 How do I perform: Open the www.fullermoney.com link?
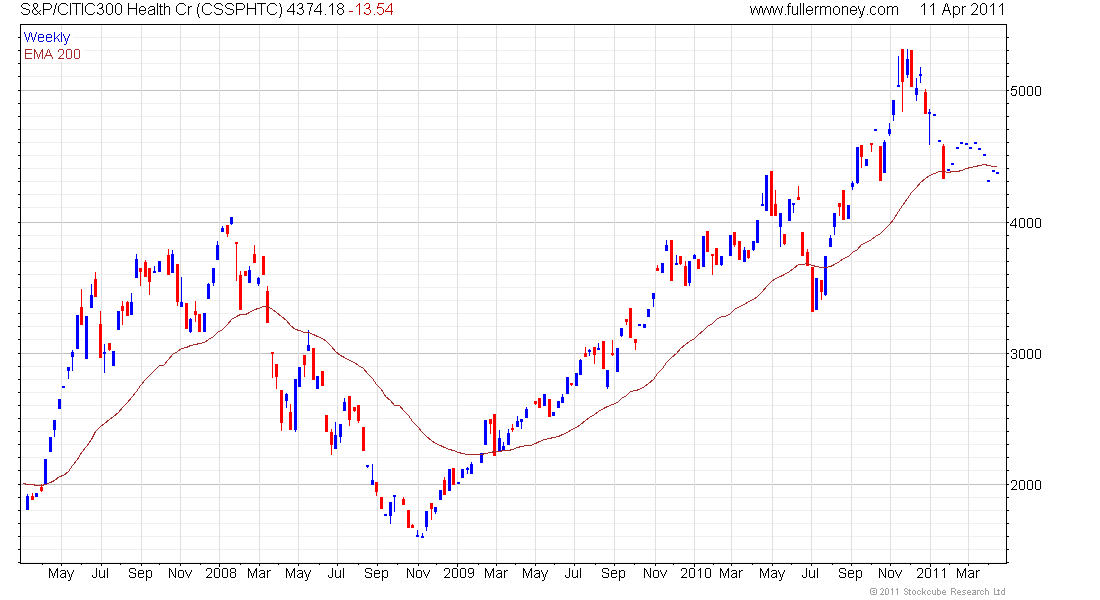tap(824, 10)
